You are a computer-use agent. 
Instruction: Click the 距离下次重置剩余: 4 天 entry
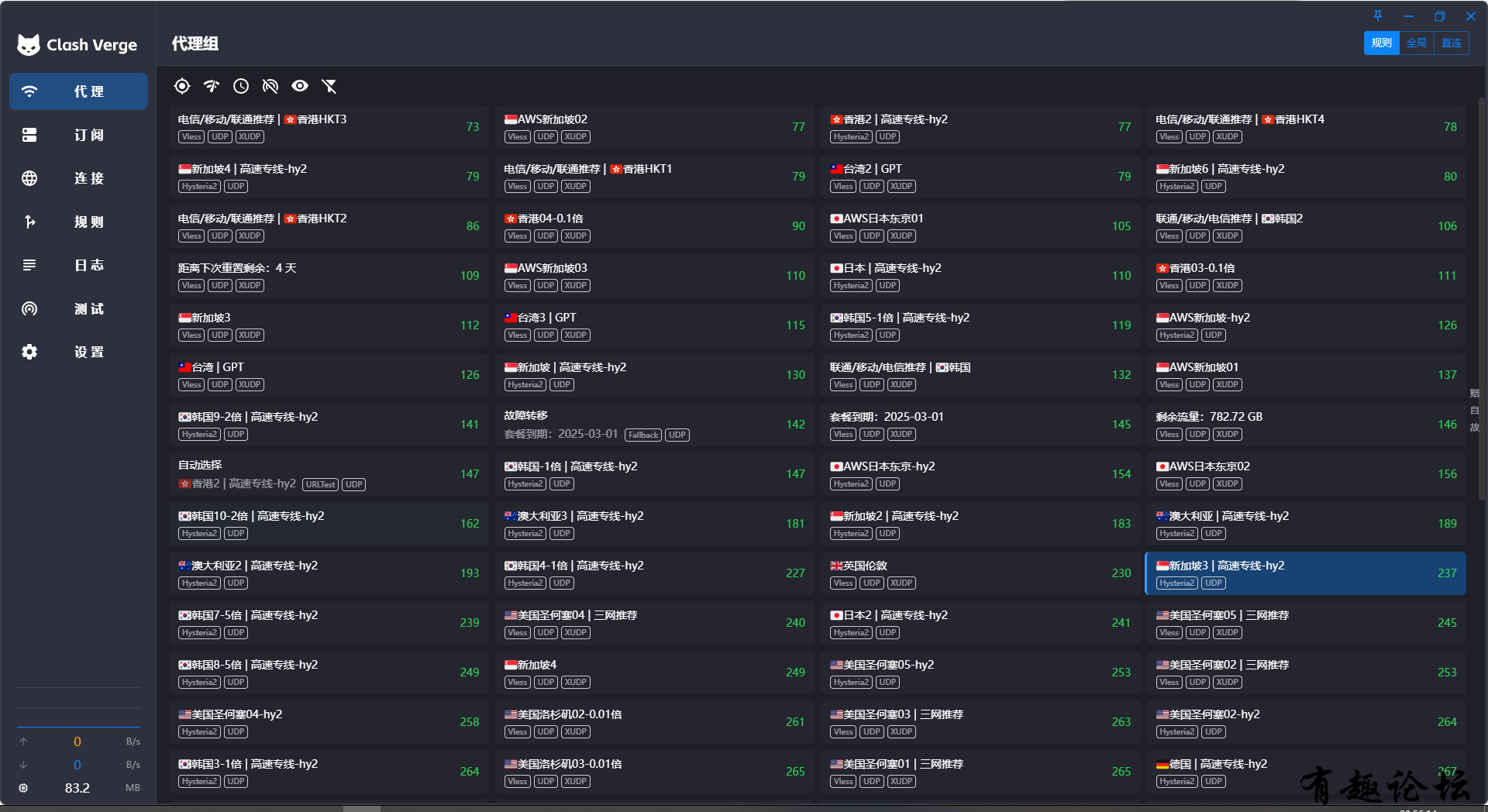point(329,276)
